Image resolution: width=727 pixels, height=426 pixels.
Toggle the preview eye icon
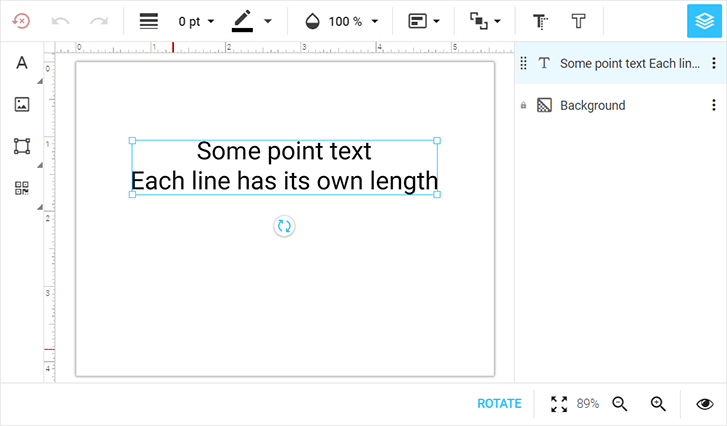pyautogui.click(x=705, y=404)
